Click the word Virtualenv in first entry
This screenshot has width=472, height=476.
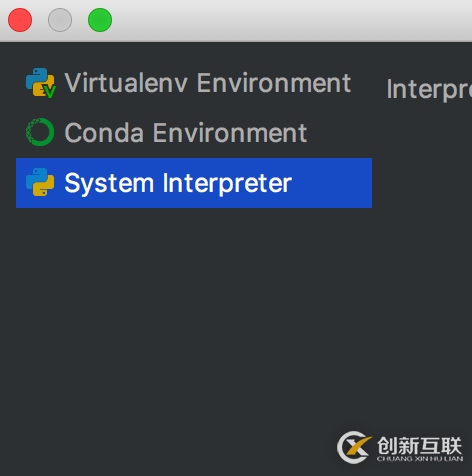click(x=126, y=83)
